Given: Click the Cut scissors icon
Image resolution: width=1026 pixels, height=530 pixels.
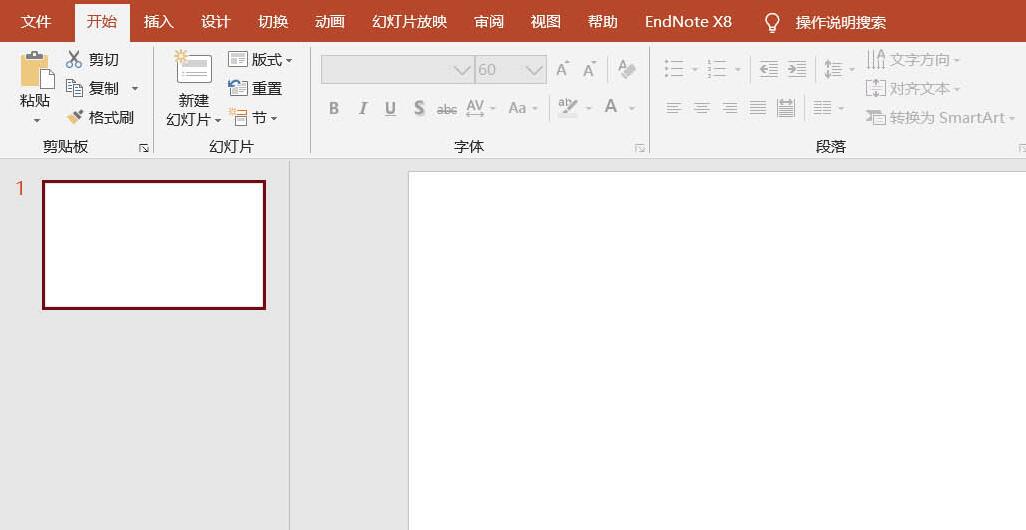Looking at the screenshot, I should click(x=74, y=60).
